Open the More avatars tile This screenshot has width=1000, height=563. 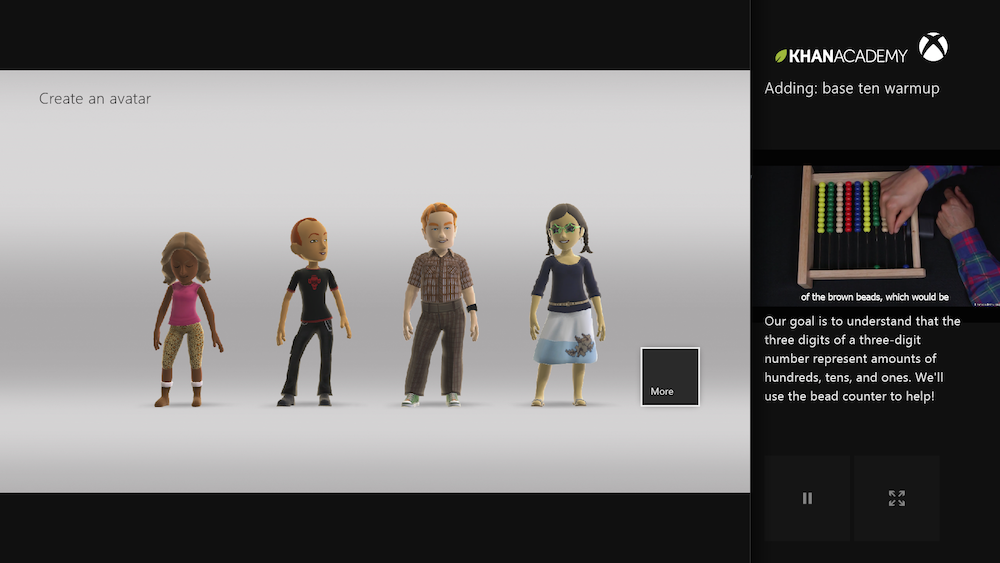pos(670,377)
